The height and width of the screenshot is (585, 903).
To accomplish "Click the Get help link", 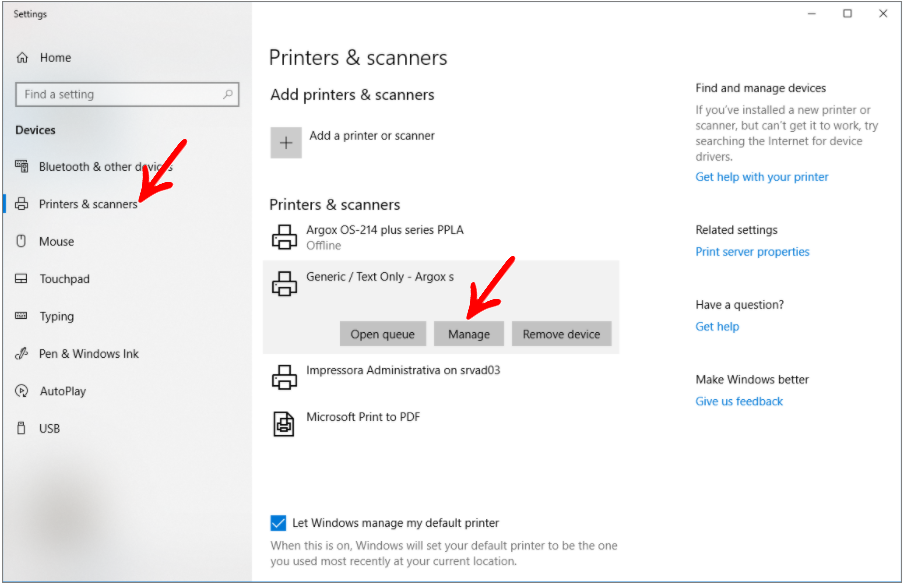I will (717, 326).
